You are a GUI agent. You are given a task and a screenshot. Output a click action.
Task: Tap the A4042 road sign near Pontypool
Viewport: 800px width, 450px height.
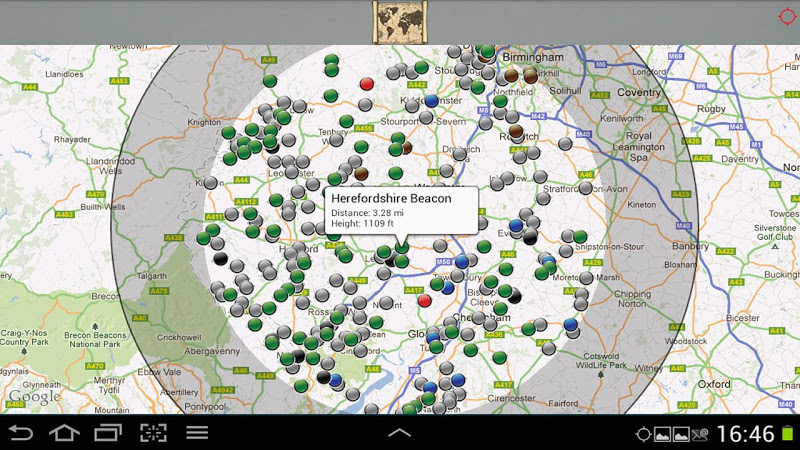click(223, 390)
